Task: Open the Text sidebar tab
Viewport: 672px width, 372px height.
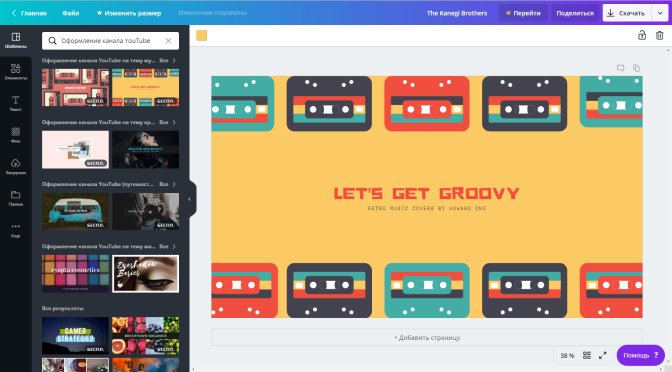Action: coord(15,103)
